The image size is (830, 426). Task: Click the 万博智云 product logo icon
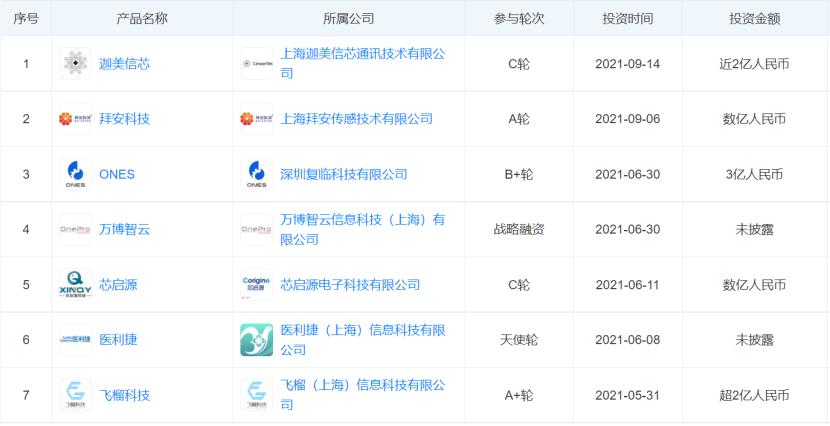click(x=75, y=229)
